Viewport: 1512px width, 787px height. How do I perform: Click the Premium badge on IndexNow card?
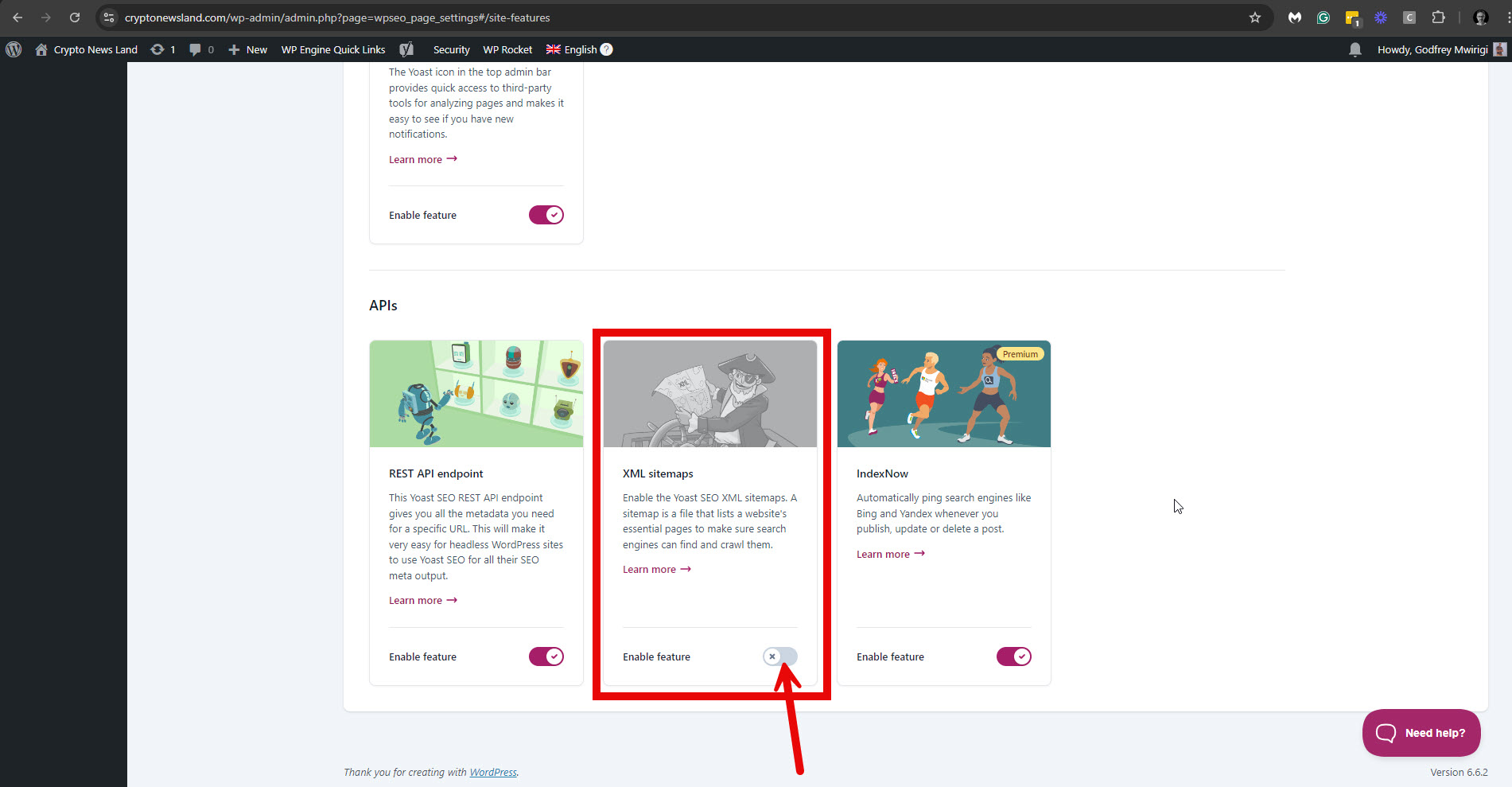[x=1020, y=354]
